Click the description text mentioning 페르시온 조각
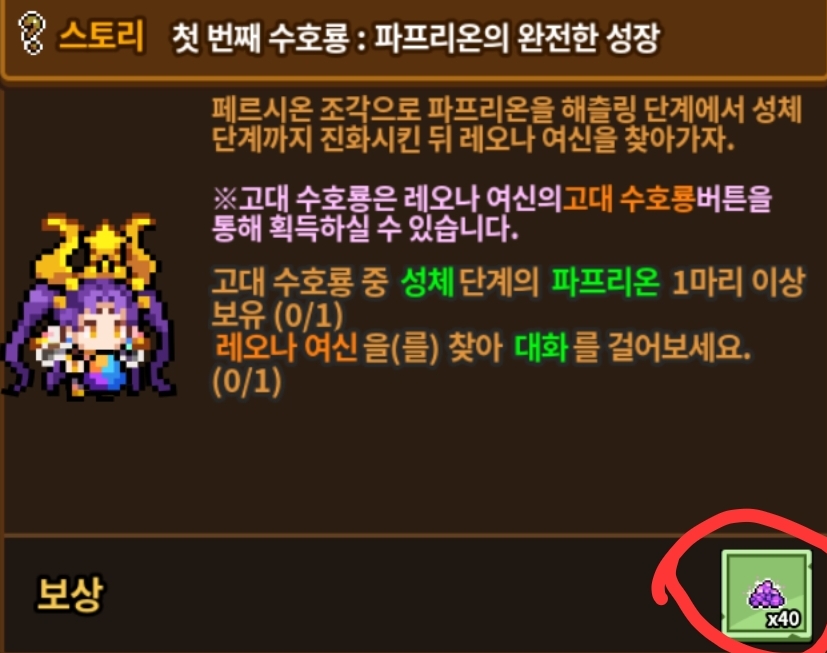The width and height of the screenshot is (827, 653). (506, 124)
